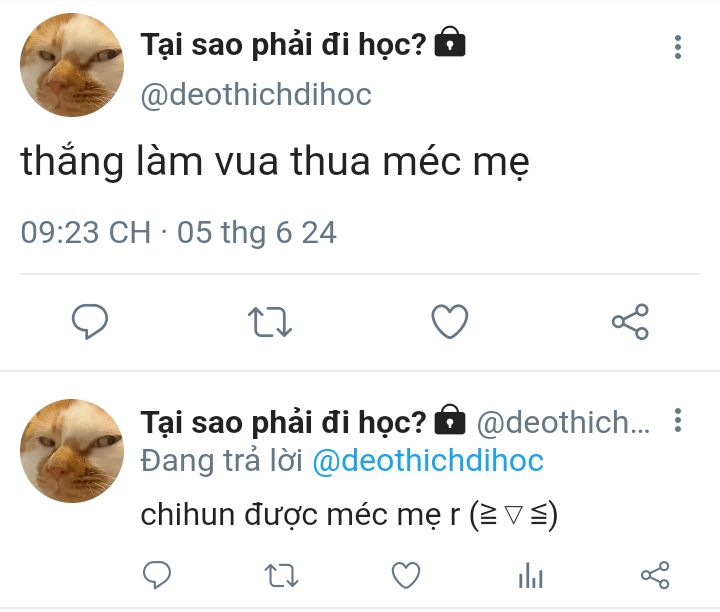Like the chihun reply tweet
Viewport: 720px width, 612px height.
406,575
